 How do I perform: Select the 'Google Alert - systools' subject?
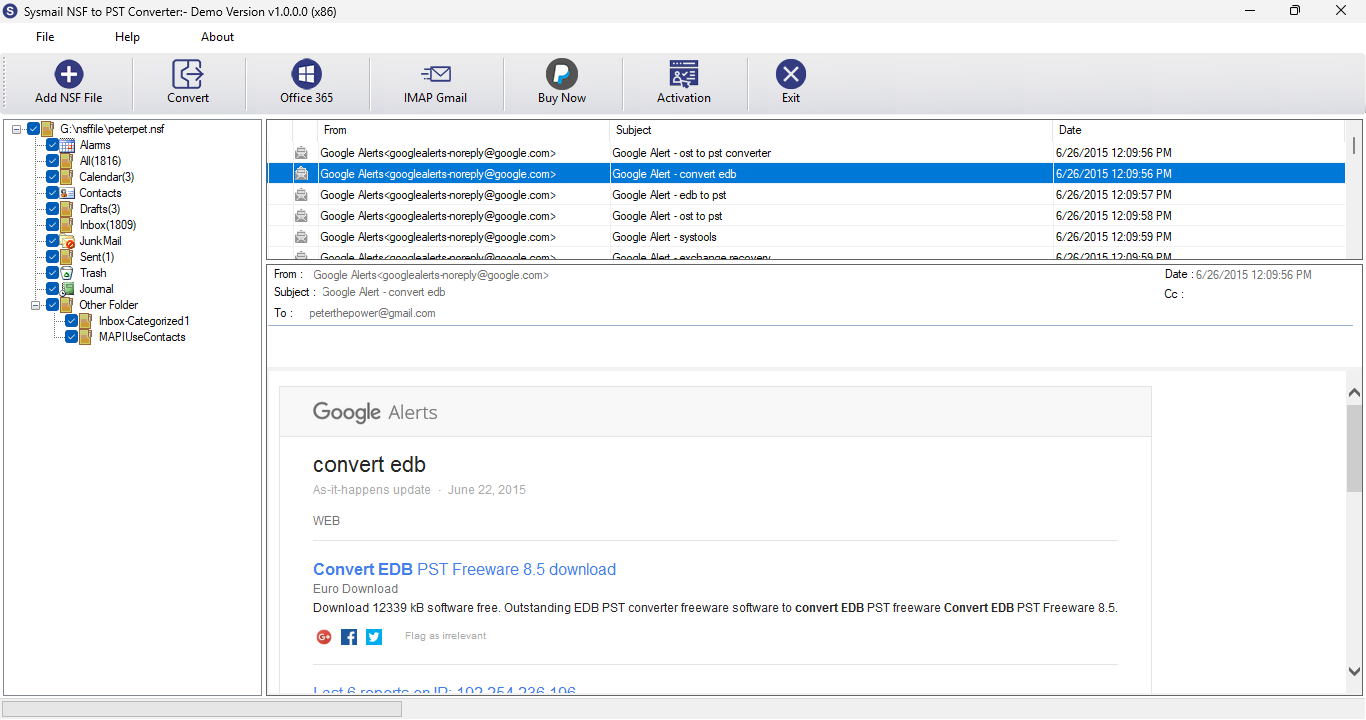[x=664, y=237]
